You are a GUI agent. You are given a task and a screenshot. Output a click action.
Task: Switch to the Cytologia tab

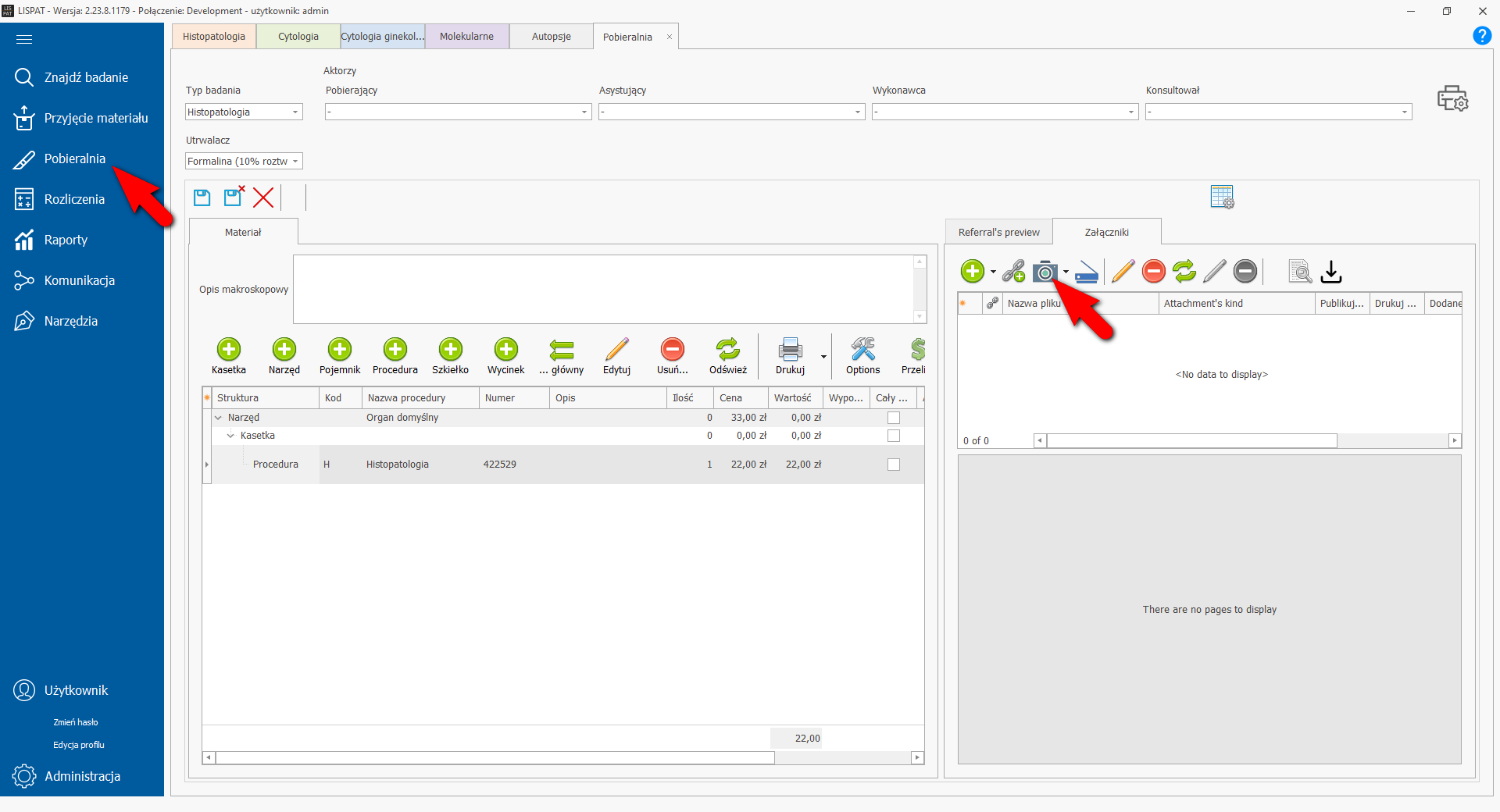coord(298,37)
